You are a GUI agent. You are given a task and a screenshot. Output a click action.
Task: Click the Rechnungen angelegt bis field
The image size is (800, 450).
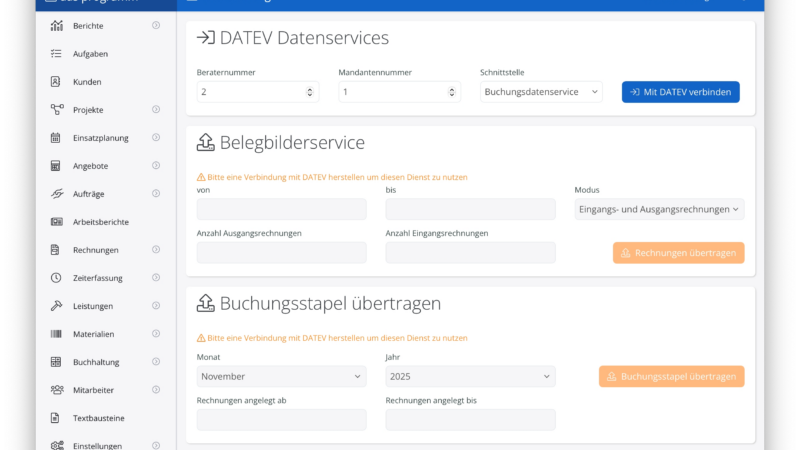(470, 420)
